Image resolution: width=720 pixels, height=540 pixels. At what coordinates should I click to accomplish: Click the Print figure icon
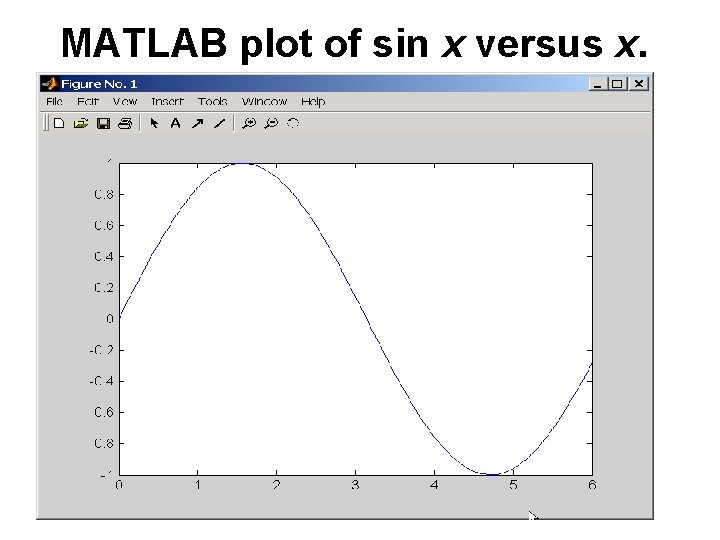125,123
